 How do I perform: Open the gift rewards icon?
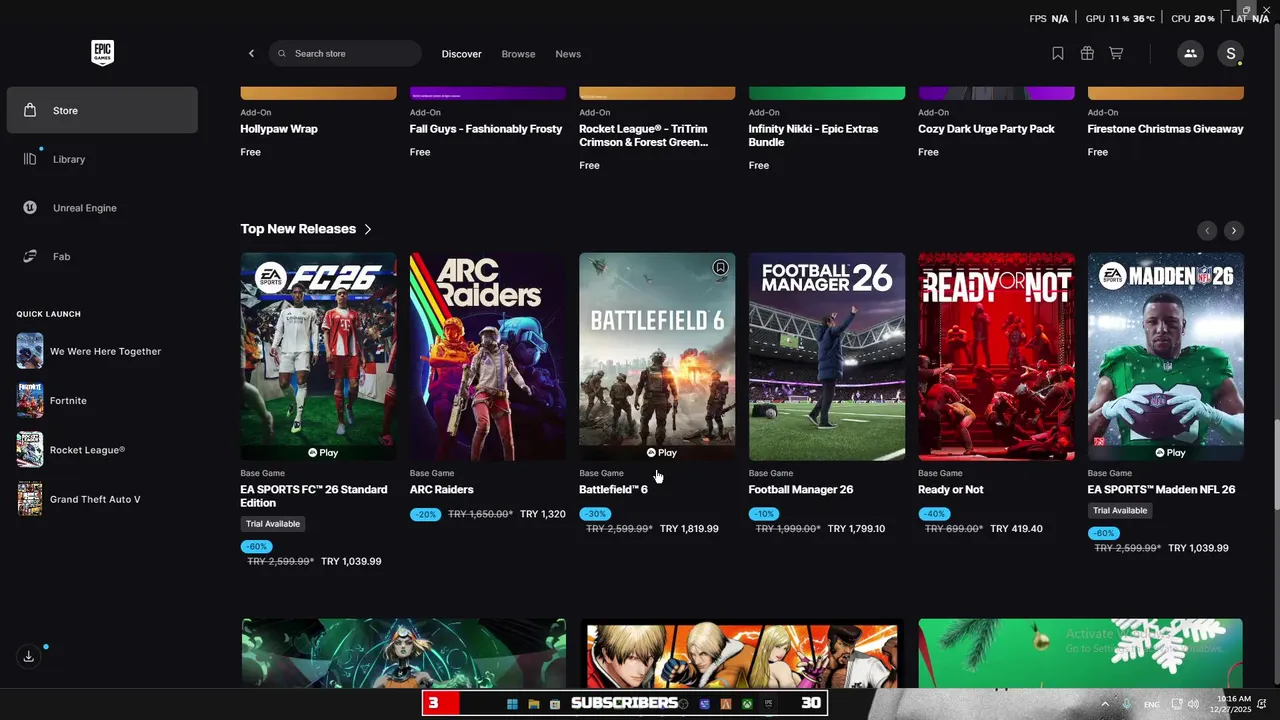[1087, 53]
